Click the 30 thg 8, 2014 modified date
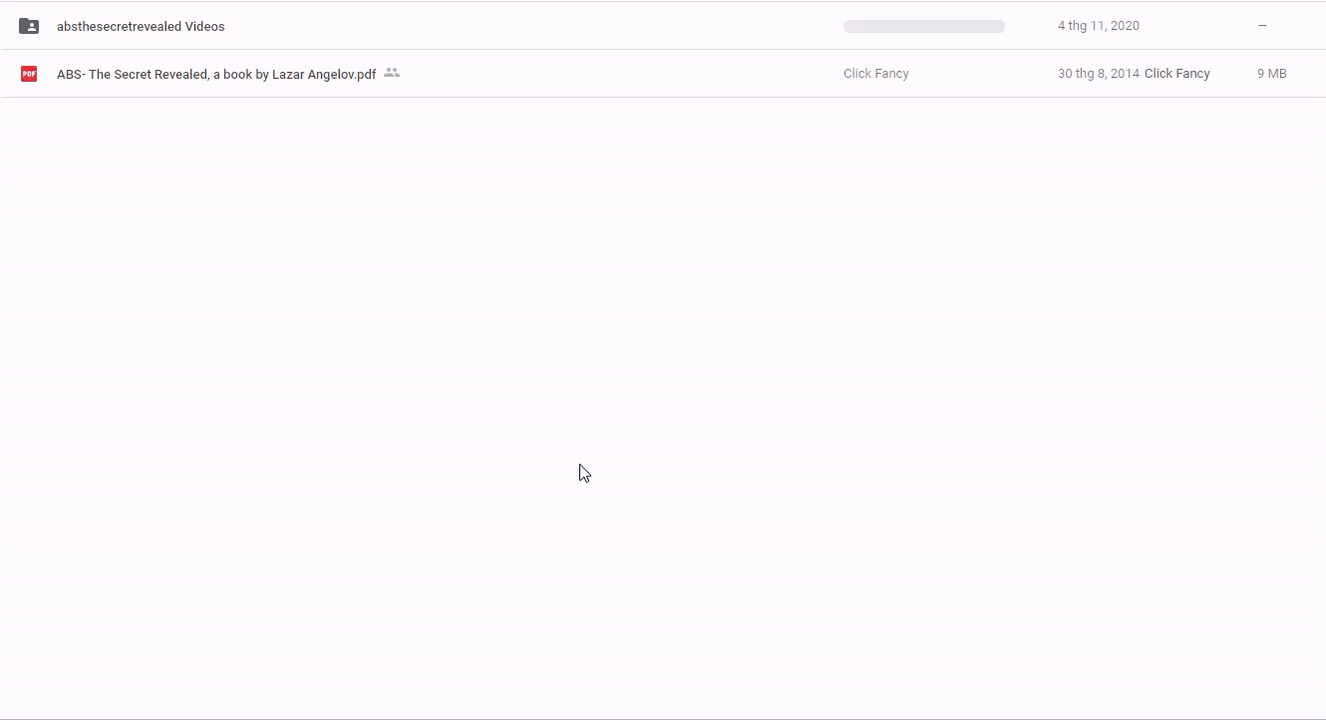The width and height of the screenshot is (1326, 720). click(x=1098, y=73)
